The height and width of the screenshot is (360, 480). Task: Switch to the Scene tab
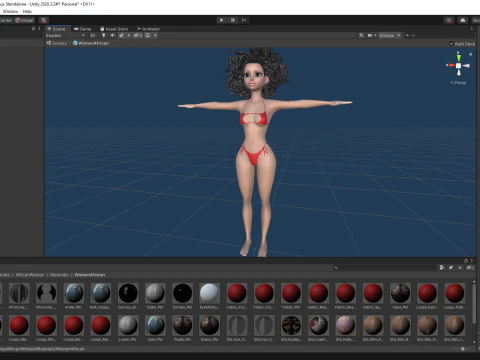(57, 29)
